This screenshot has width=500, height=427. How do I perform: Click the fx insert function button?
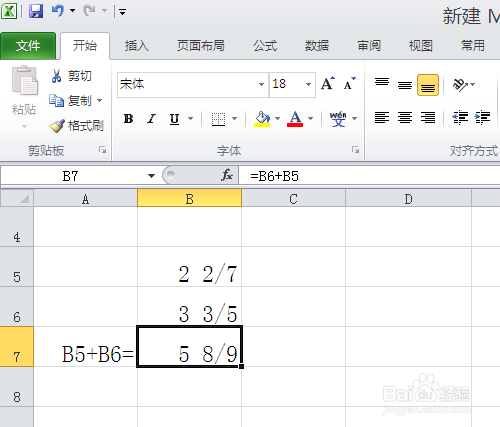(227, 175)
